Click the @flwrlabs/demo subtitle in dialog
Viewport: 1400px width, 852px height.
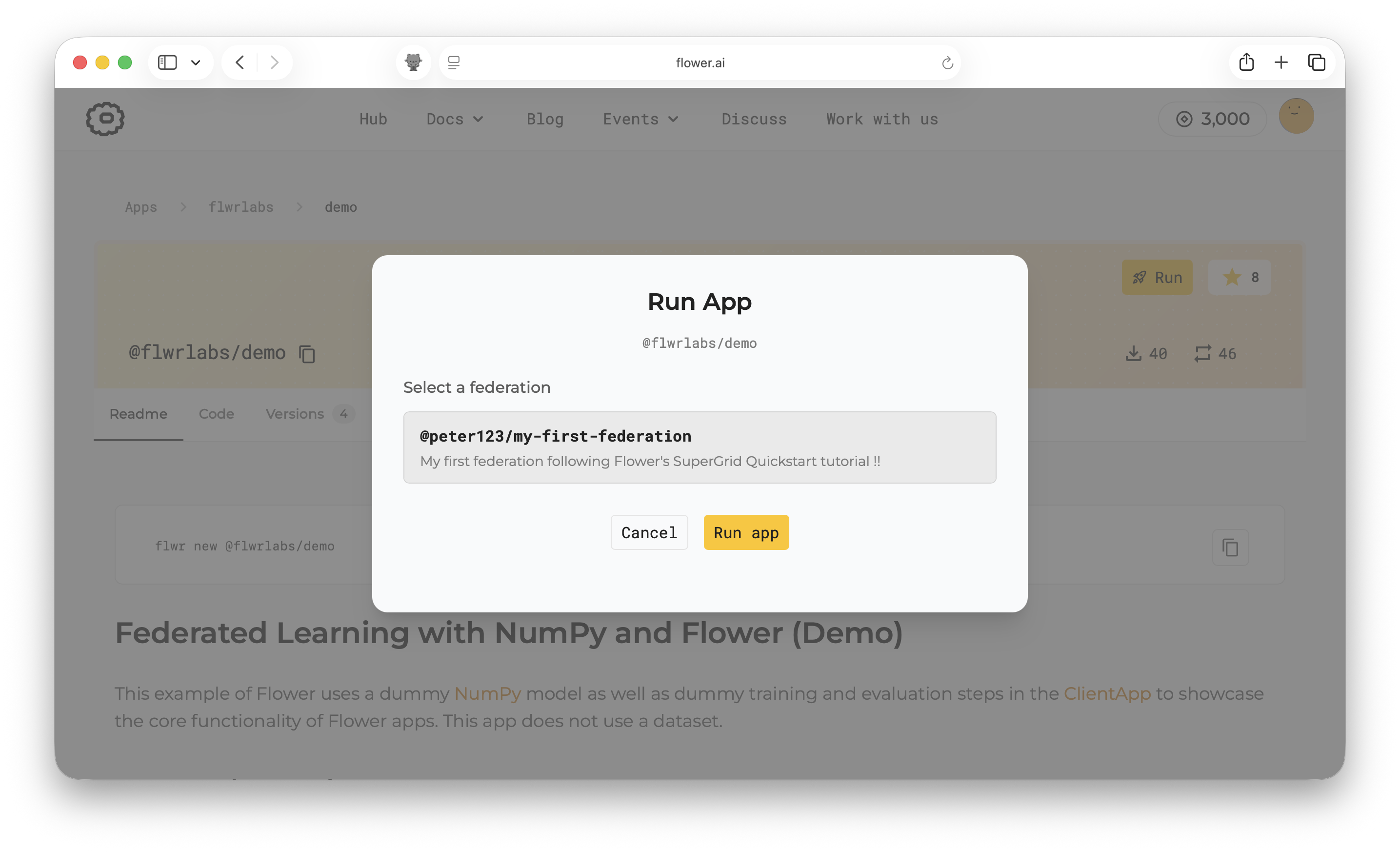[x=700, y=344]
